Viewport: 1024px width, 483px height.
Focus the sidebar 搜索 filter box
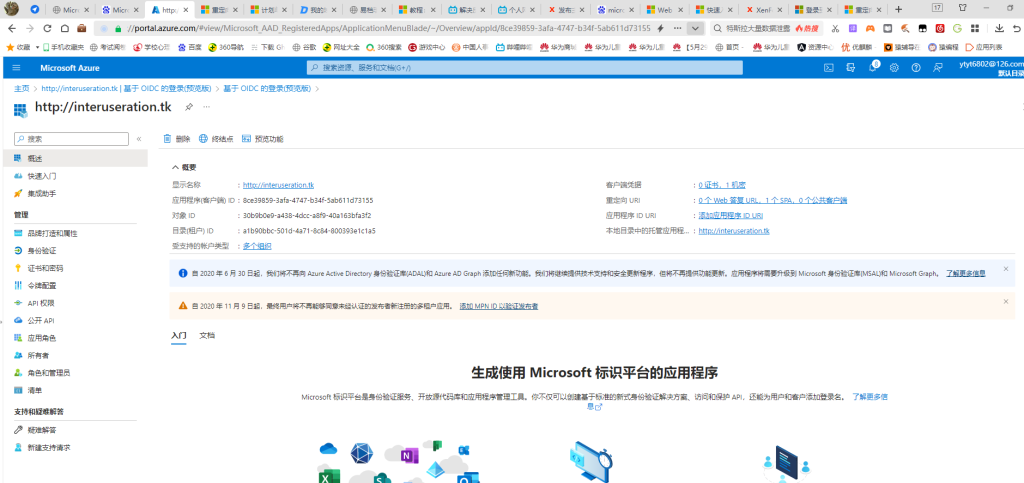tap(71, 139)
